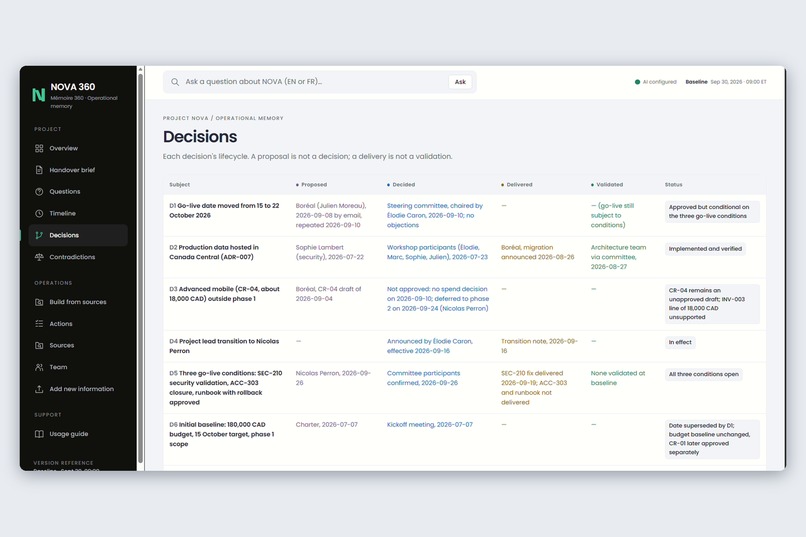Click the Decisions branch icon

[x=39, y=235]
